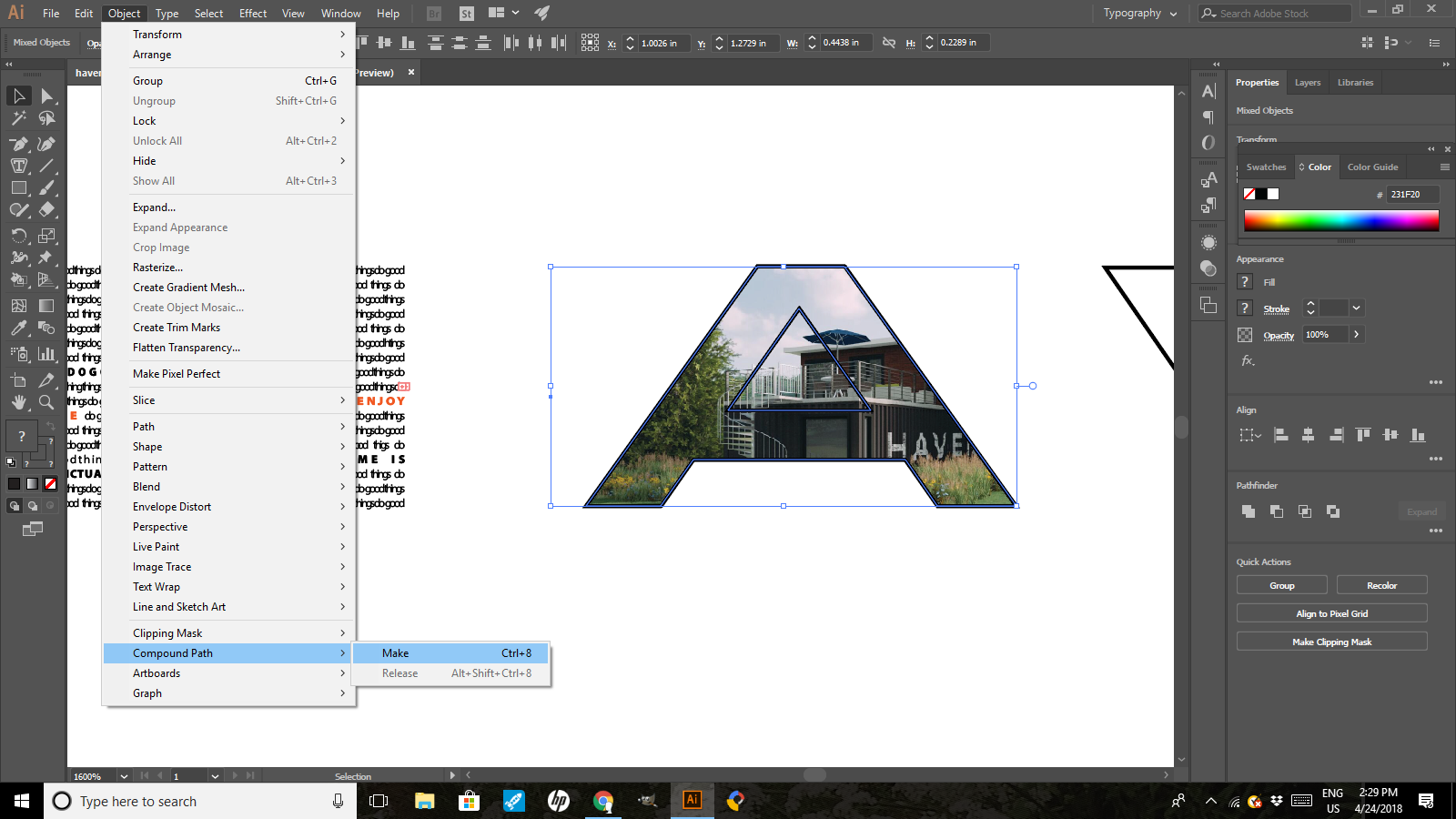This screenshot has height=819, width=1456.
Task: Open the Character panel icon
Action: point(1208,92)
